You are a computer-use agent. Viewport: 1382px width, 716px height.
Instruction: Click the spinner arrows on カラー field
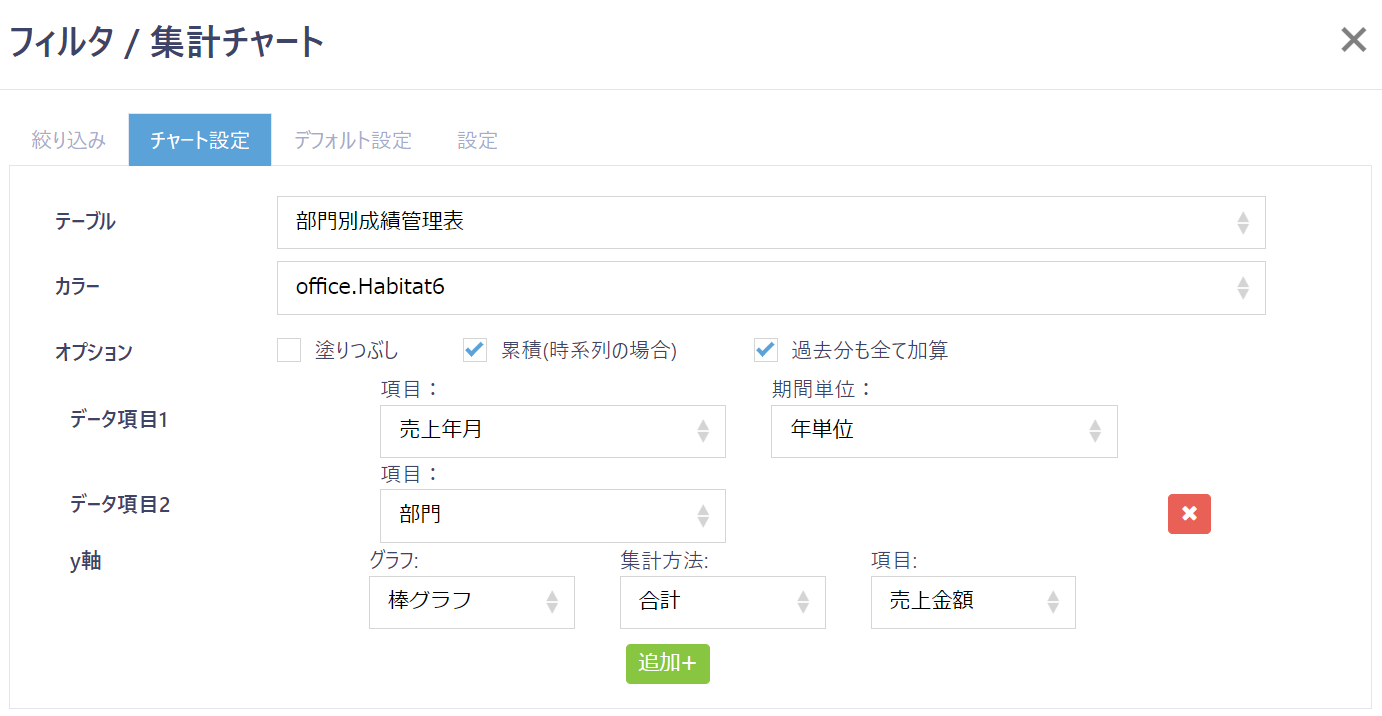tap(1242, 288)
